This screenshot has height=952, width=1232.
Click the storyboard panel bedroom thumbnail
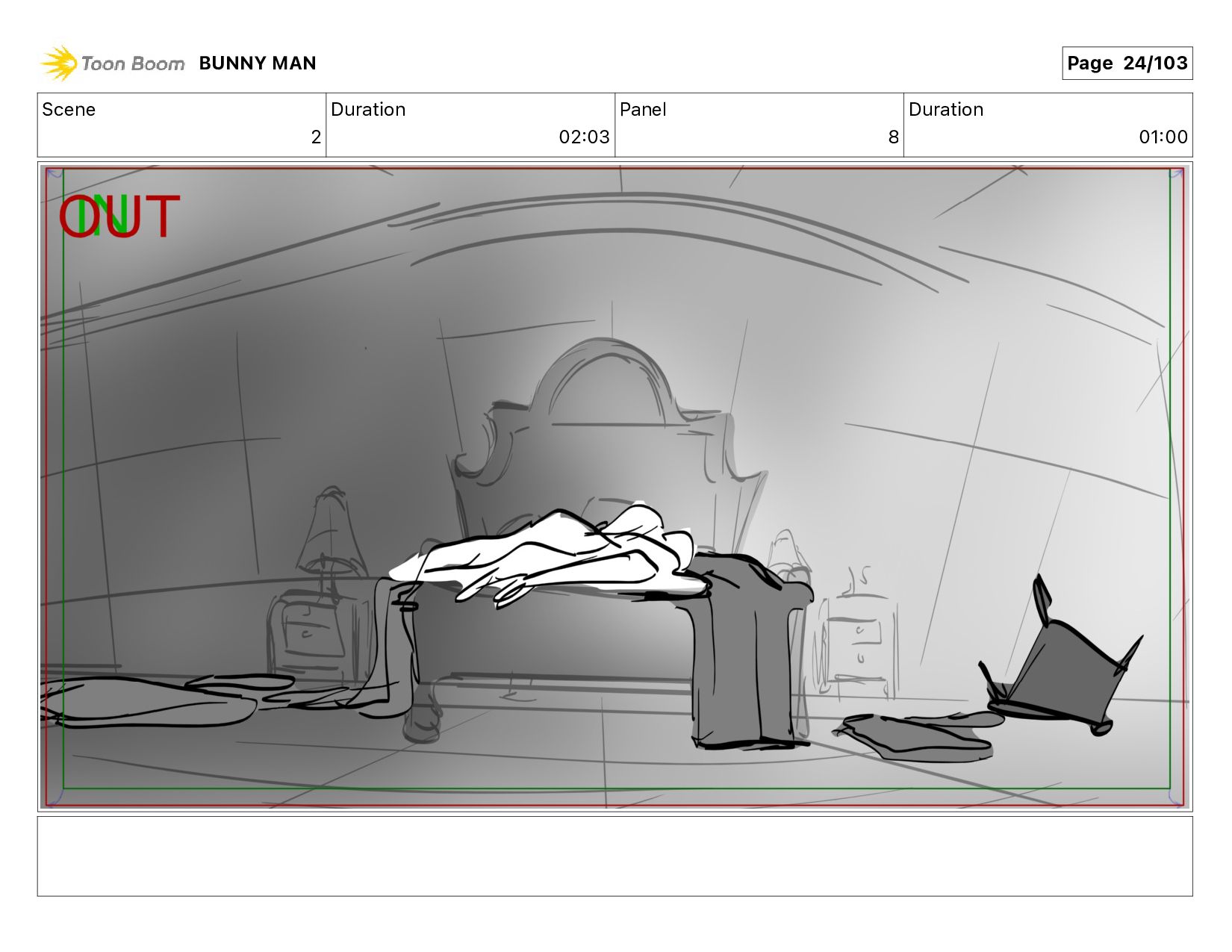click(x=615, y=487)
